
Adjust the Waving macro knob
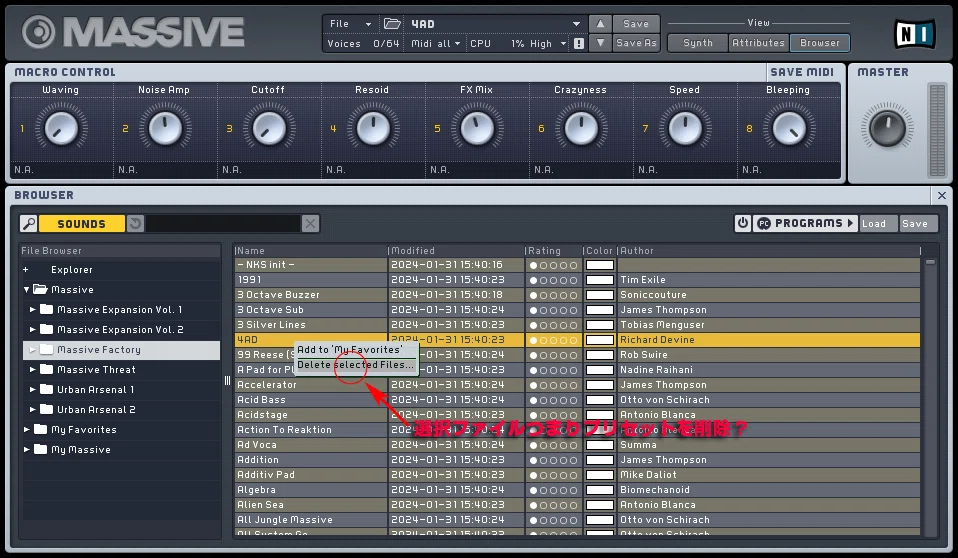[61, 128]
